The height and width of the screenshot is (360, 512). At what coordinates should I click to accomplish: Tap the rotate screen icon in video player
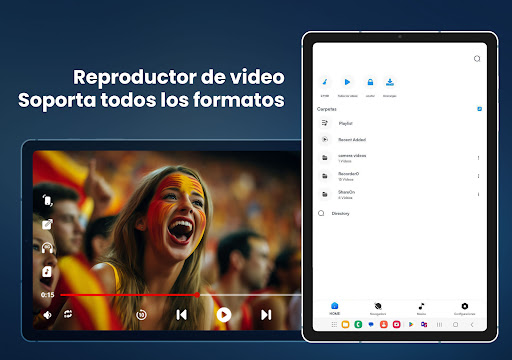coord(47,200)
